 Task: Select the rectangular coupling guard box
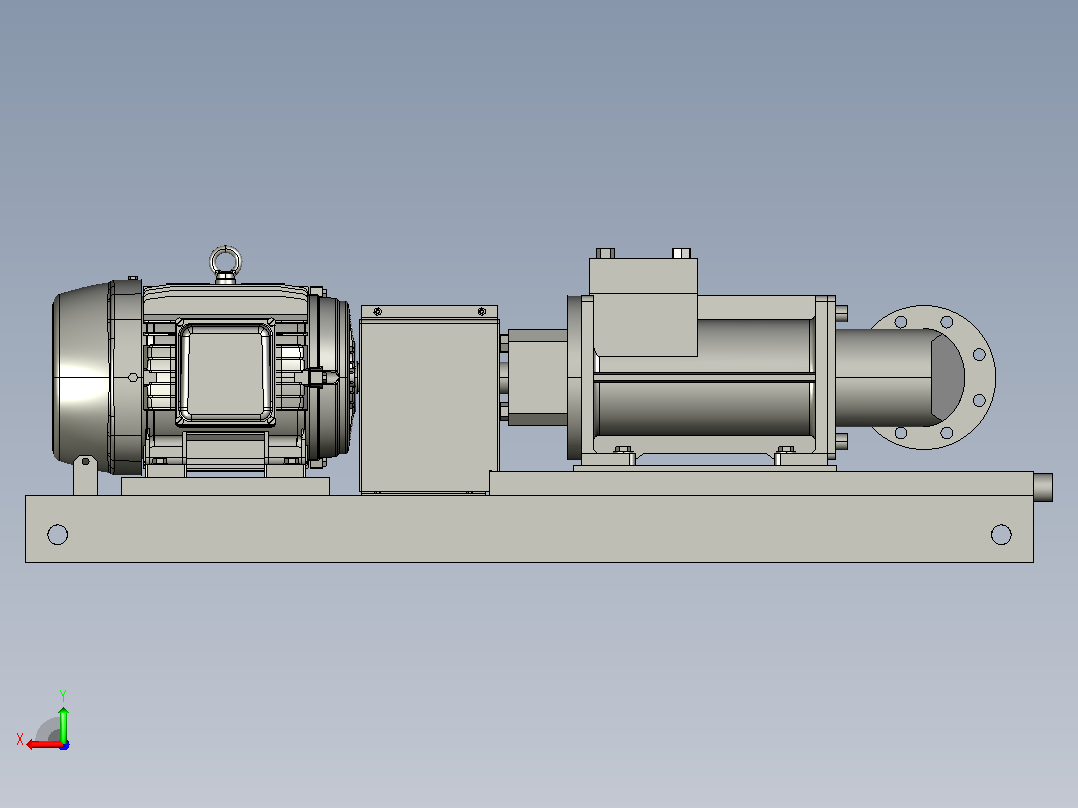429,400
